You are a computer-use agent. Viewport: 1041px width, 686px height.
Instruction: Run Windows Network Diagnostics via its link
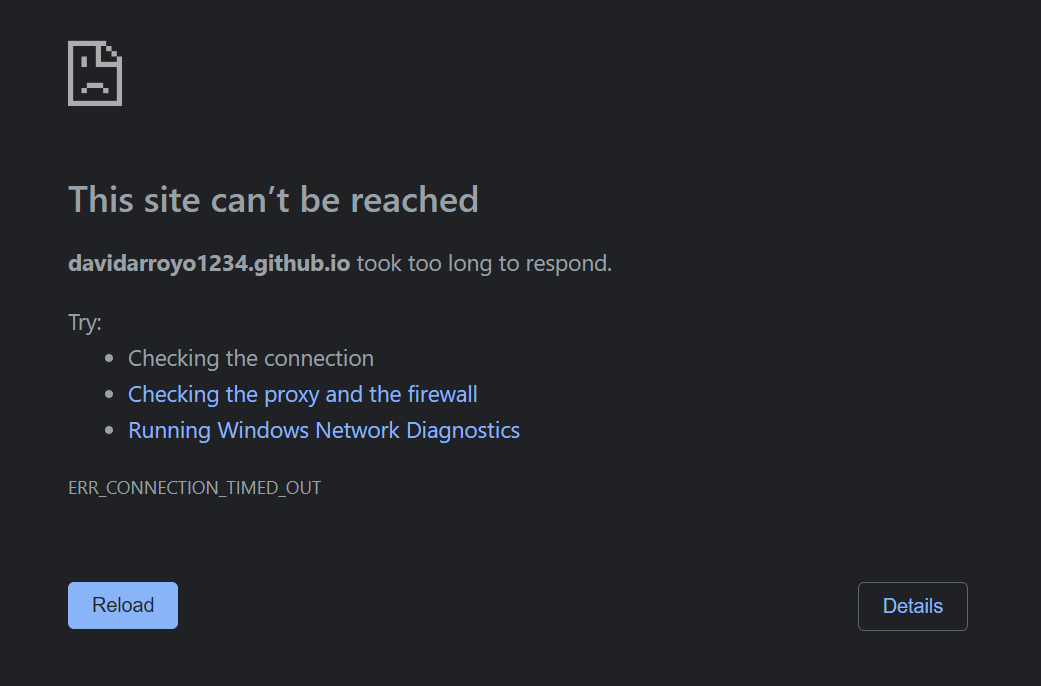pos(324,430)
